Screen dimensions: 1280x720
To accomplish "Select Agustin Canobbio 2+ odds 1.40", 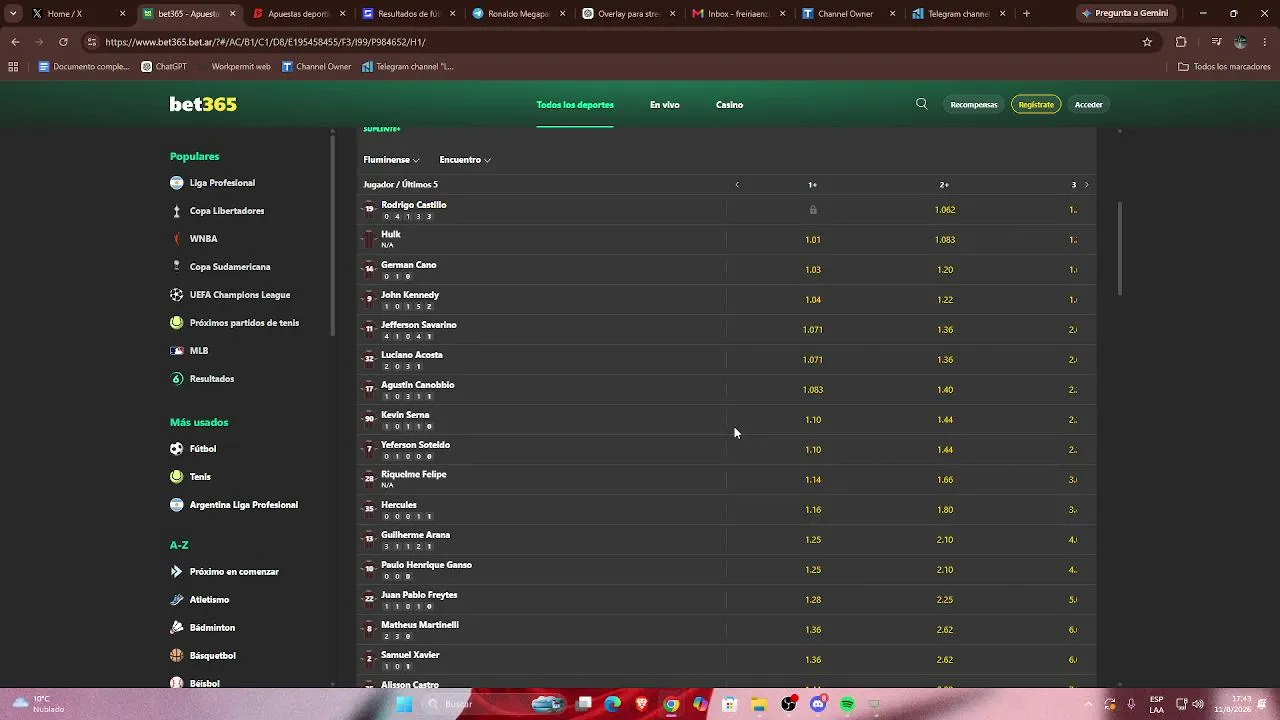I will pos(945,390).
